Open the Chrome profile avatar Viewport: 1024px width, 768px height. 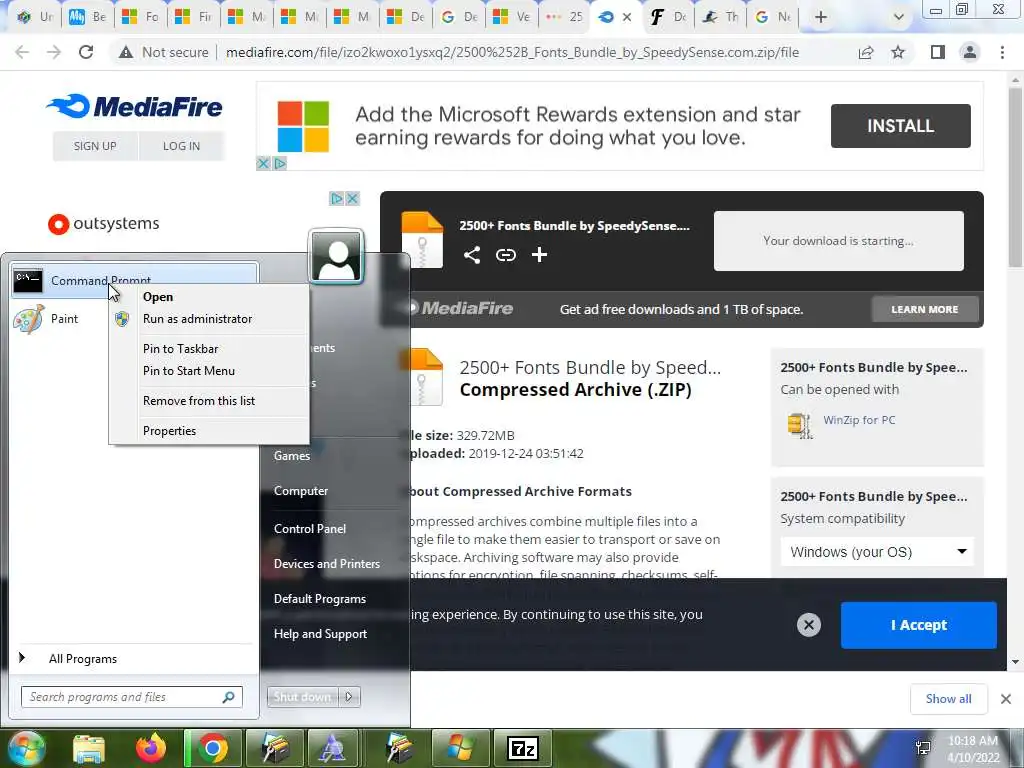point(970,52)
